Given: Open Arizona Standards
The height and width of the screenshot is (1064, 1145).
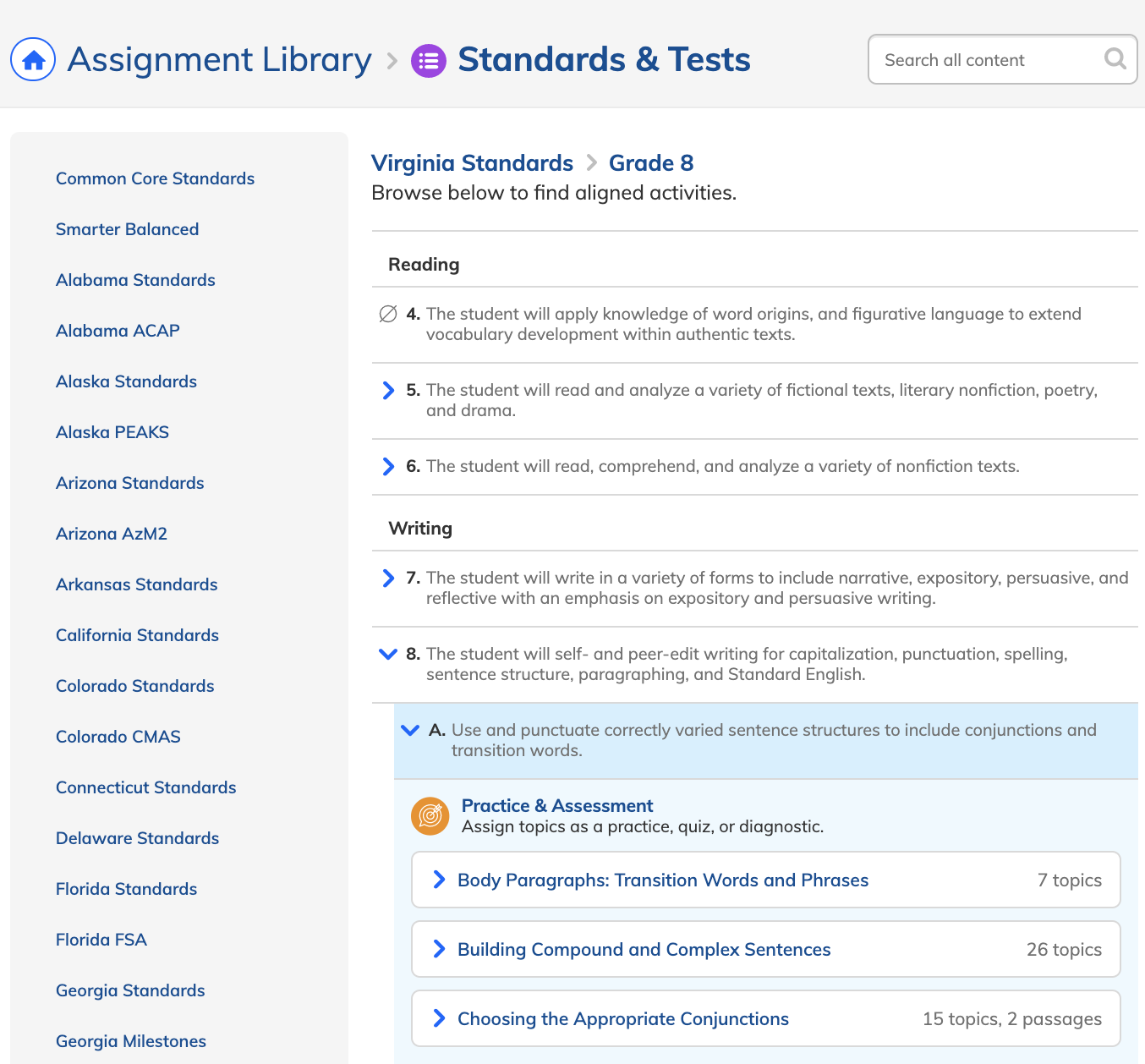Looking at the screenshot, I should point(129,483).
